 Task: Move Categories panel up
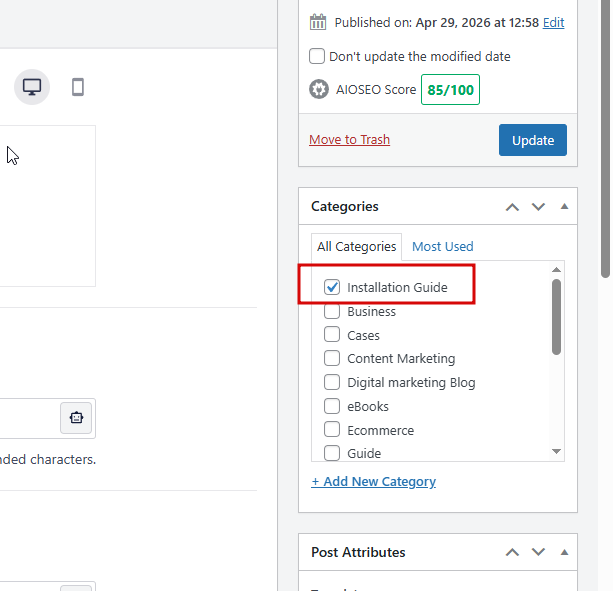tap(512, 207)
